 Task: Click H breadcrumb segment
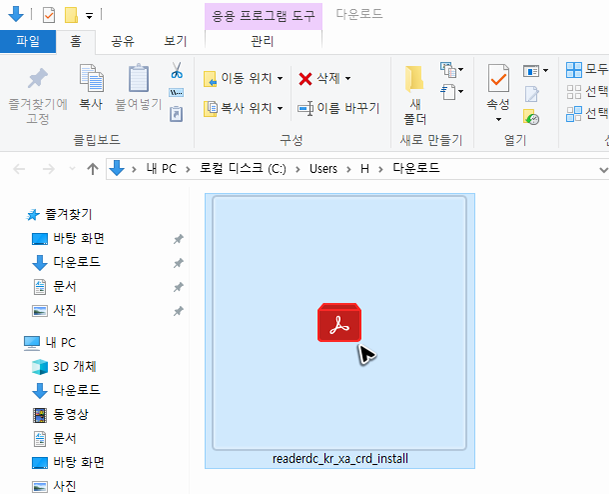tap(365, 169)
